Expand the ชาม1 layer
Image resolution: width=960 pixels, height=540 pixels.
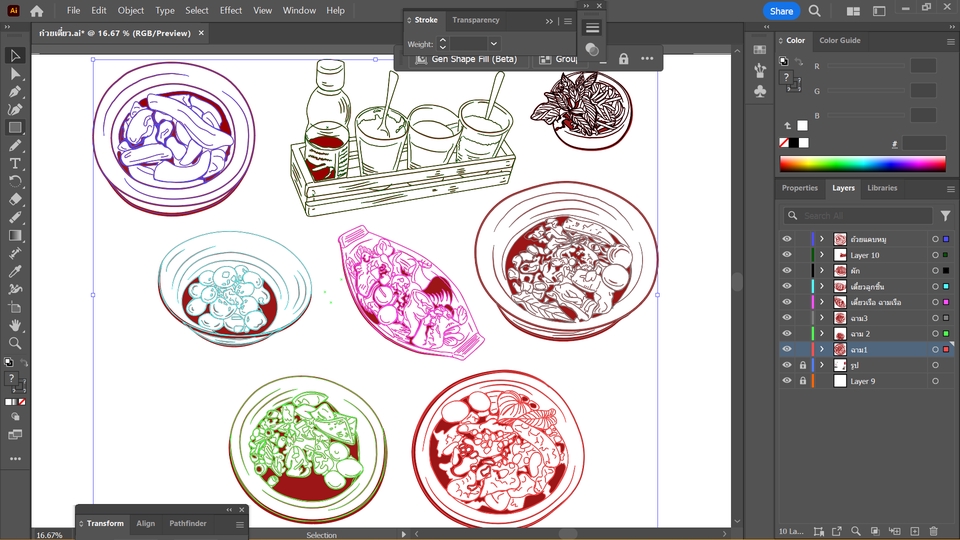pyautogui.click(x=822, y=349)
